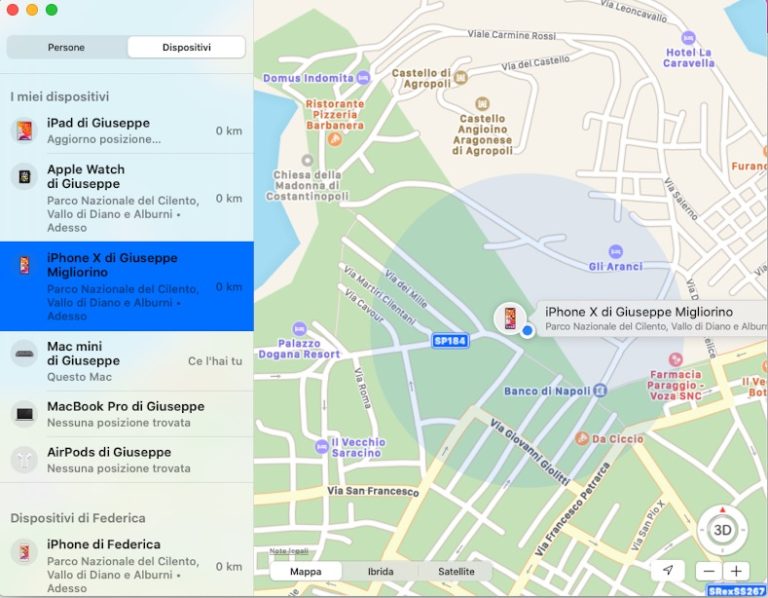Toggle the 3D map view button
The width and height of the screenshot is (768, 598).
coord(722,530)
